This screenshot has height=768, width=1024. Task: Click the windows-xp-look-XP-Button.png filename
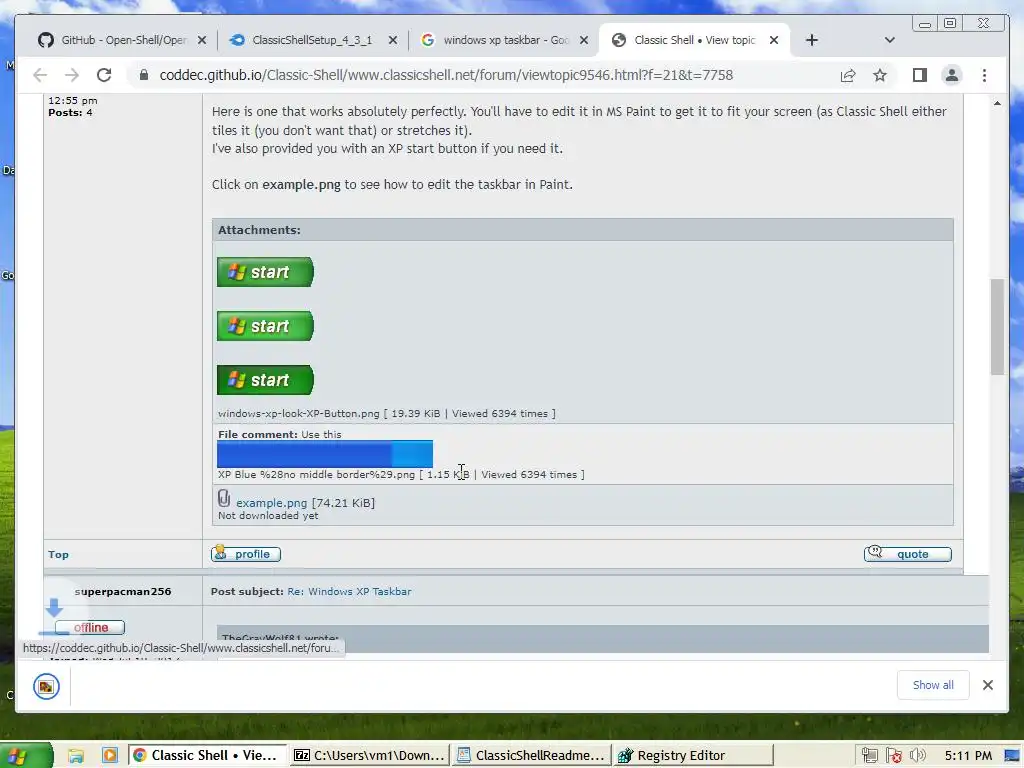pos(298,413)
